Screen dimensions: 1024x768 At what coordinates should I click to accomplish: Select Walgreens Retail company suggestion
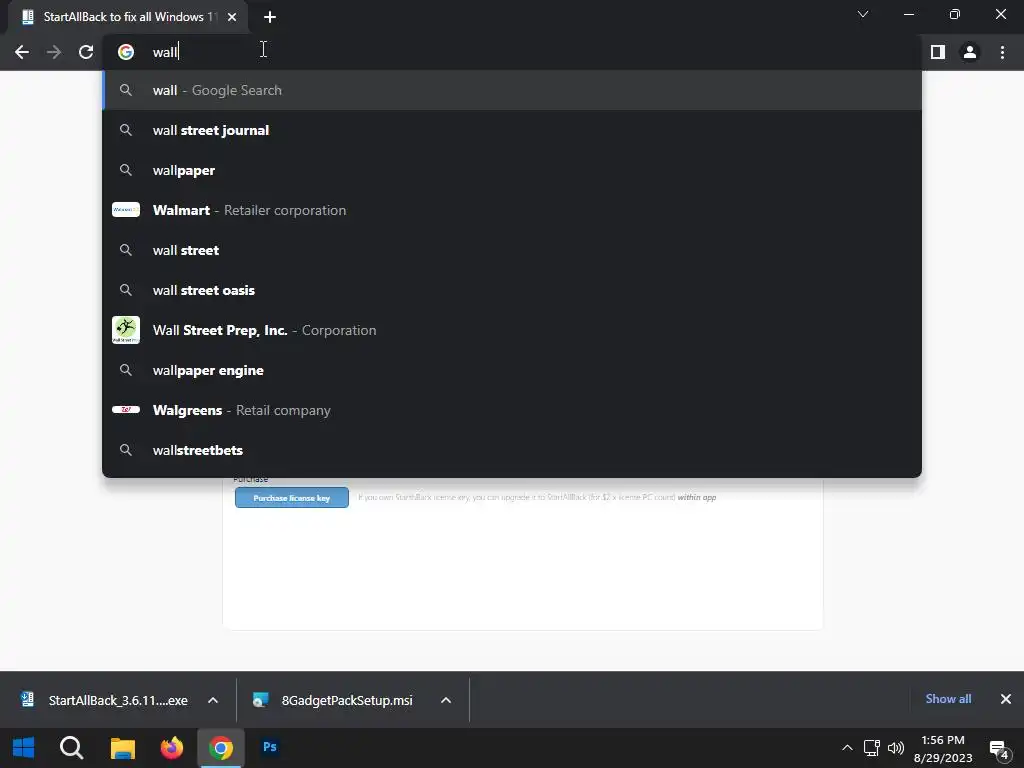pos(512,410)
